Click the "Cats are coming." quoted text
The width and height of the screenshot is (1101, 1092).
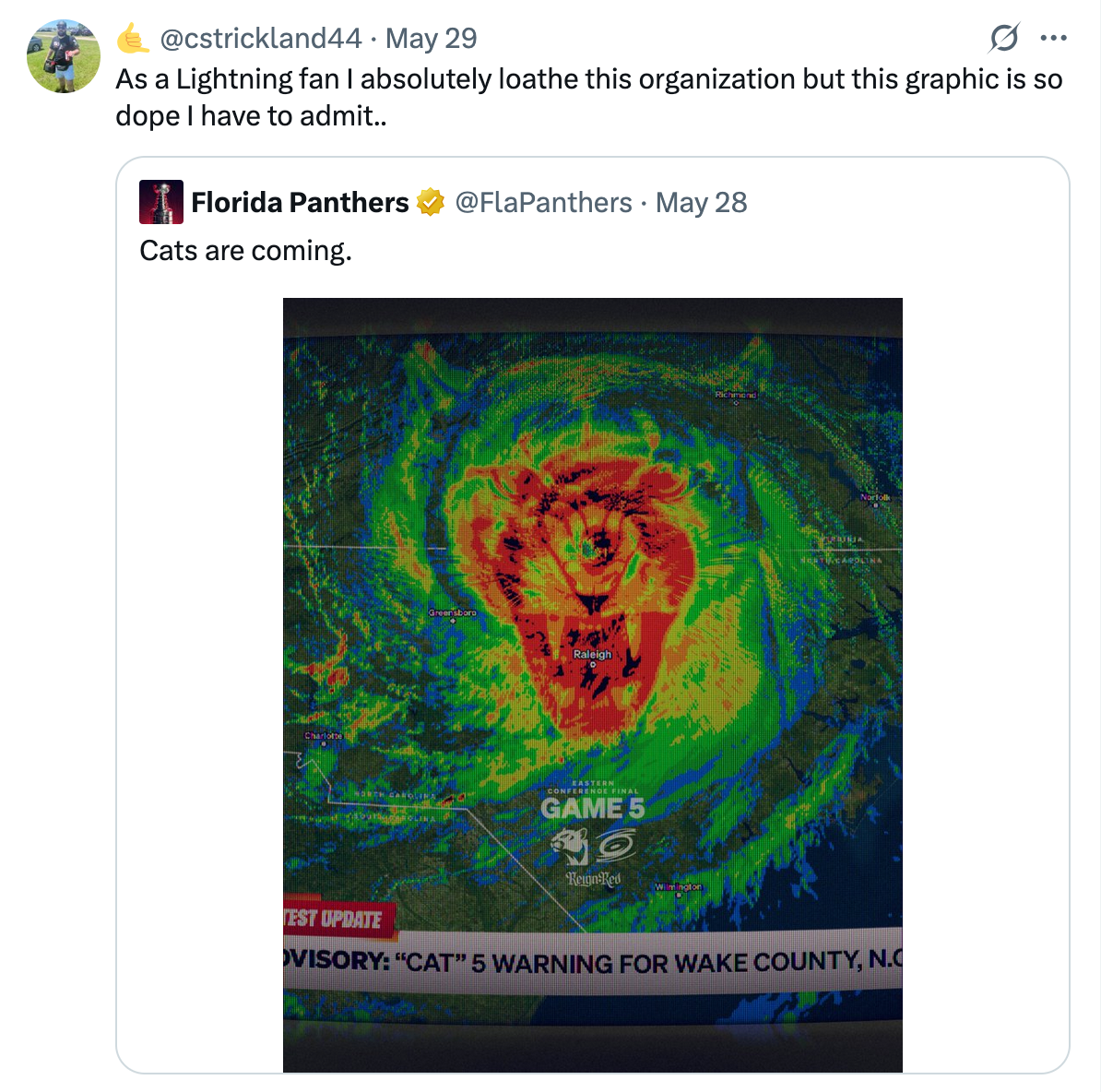tap(245, 251)
